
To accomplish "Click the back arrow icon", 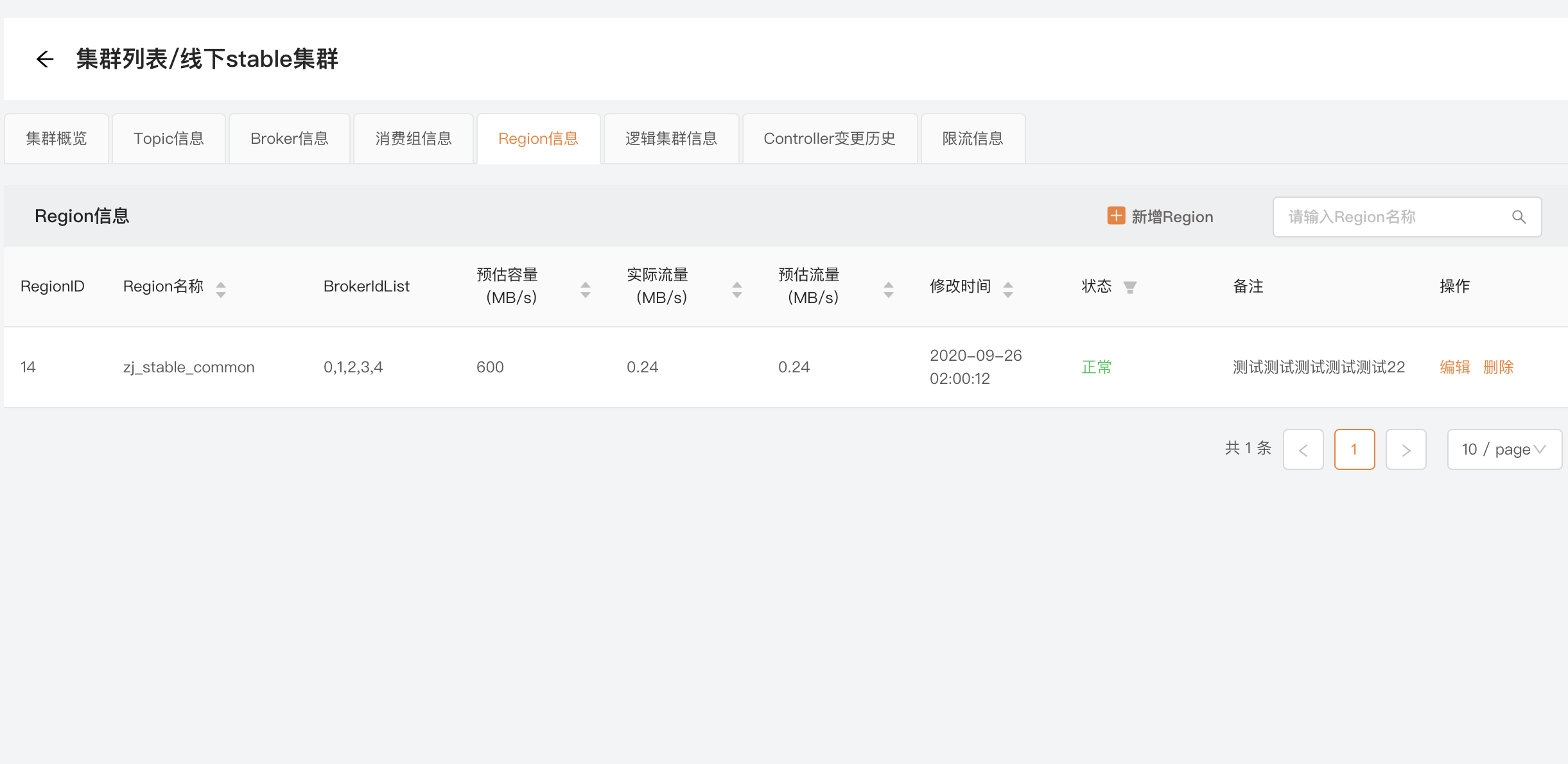I will [x=44, y=59].
